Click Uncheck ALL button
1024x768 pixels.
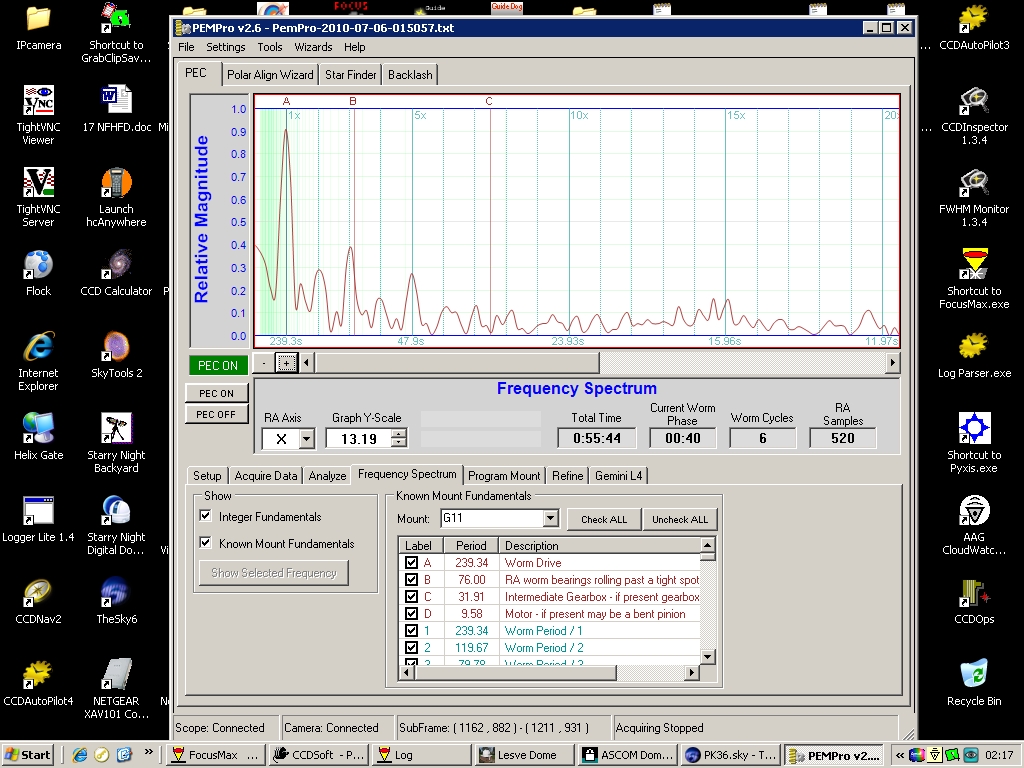680,519
